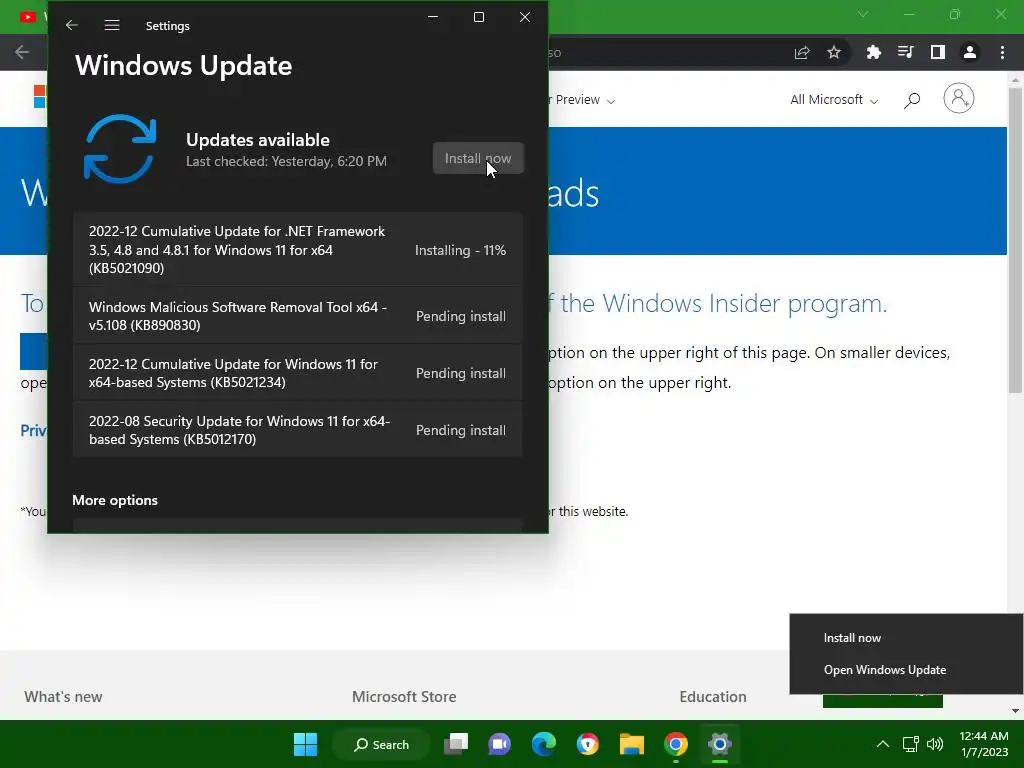1024x768 pixels.
Task: Click the volume speaker tray icon
Action: [x=935, y=744]
